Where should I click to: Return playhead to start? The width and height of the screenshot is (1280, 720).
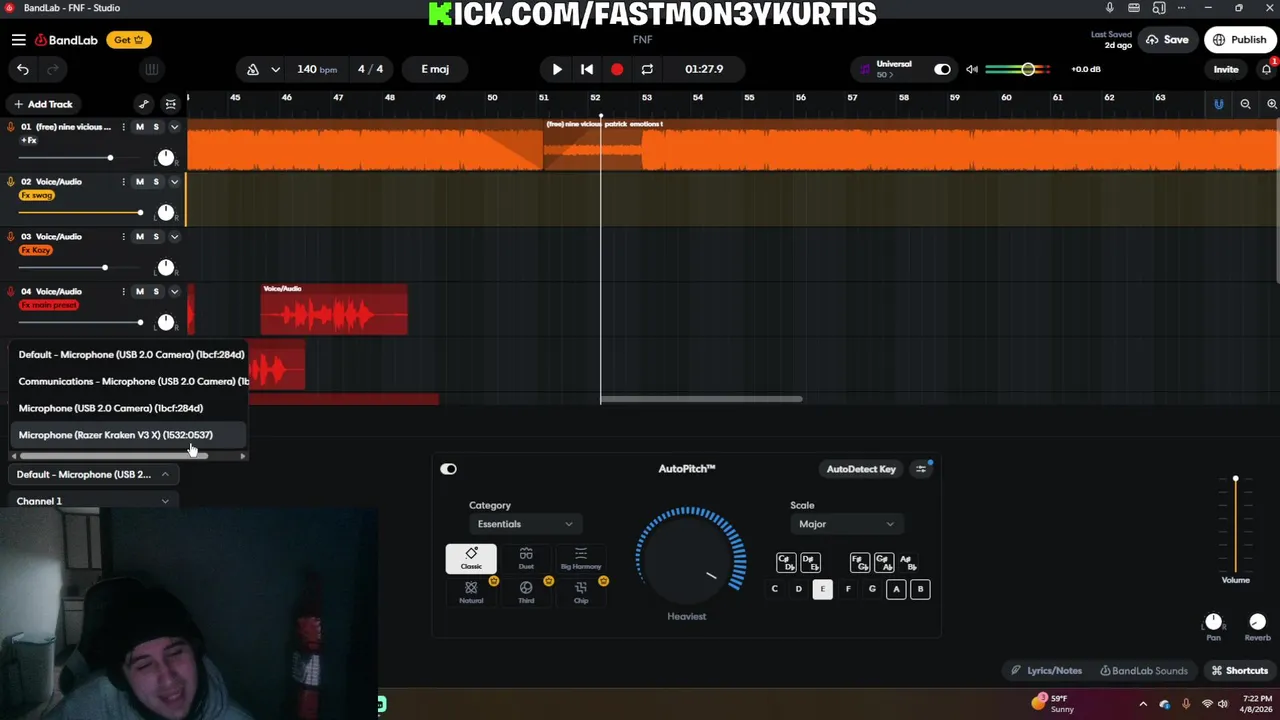pos(587,69)
